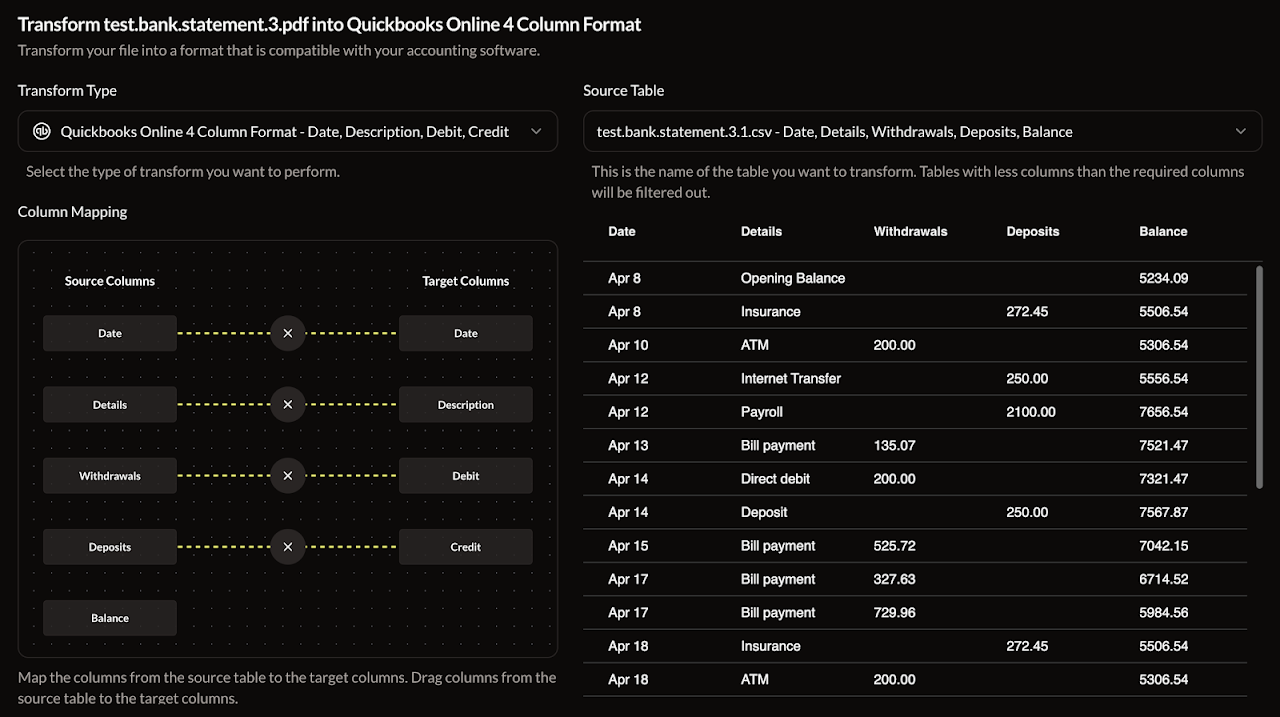Viewport: 1280px width, 717px height.
Task: Select the unmapped Balance source column
Action: pyautogui.click(x=110, y=618)
